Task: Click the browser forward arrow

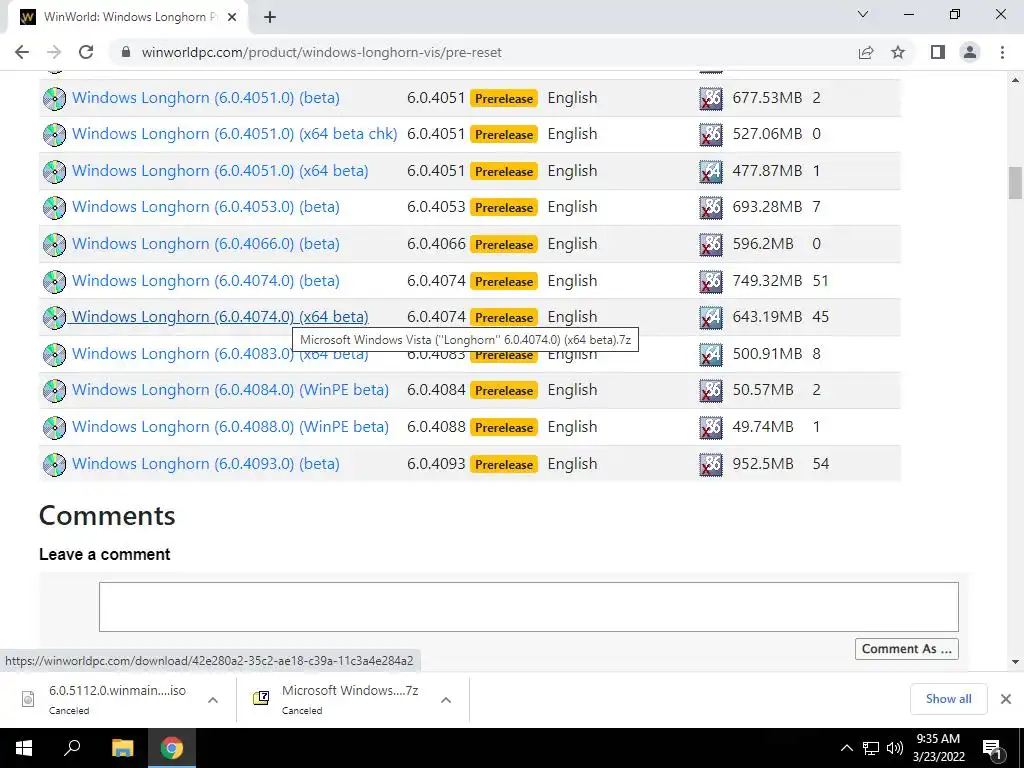Action: (54, 52)
